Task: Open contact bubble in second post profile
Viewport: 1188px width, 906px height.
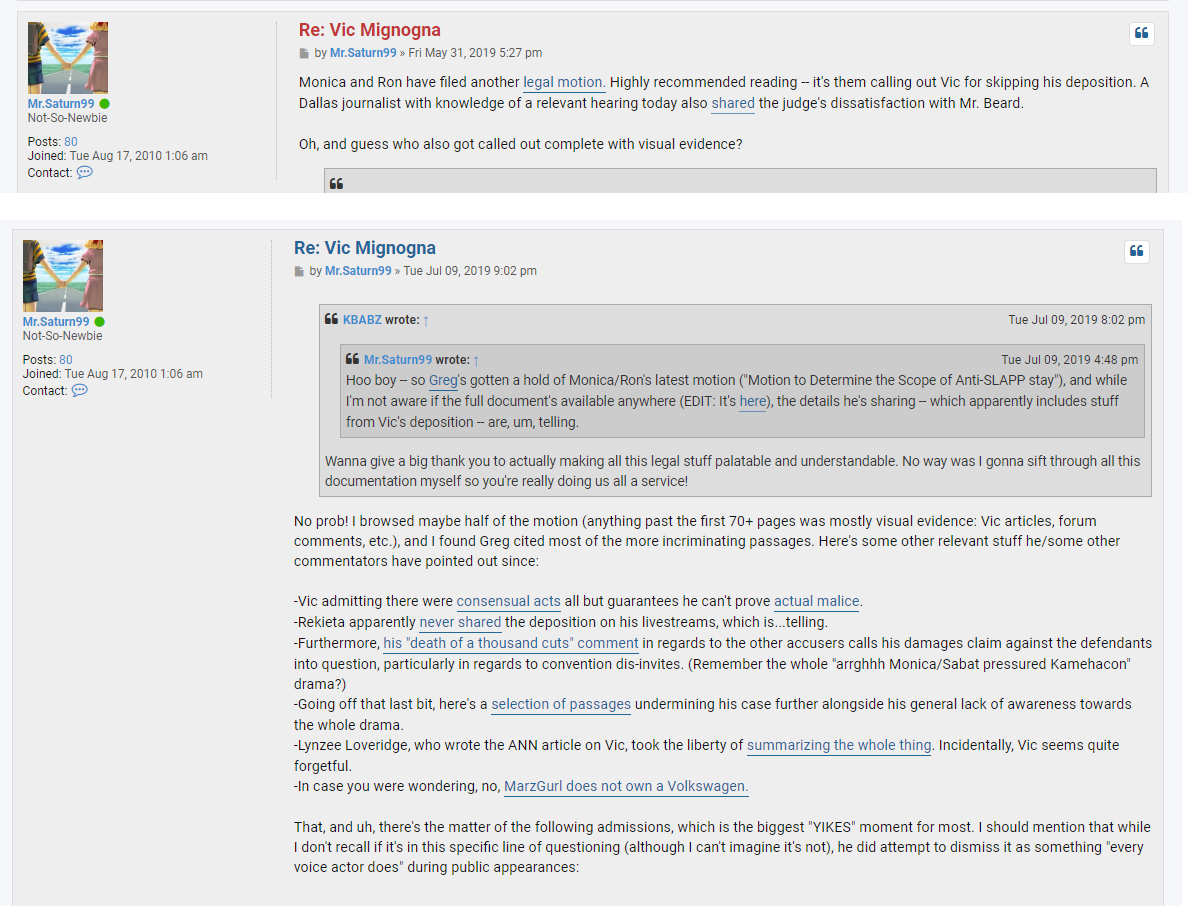Action: pos(80,390)
